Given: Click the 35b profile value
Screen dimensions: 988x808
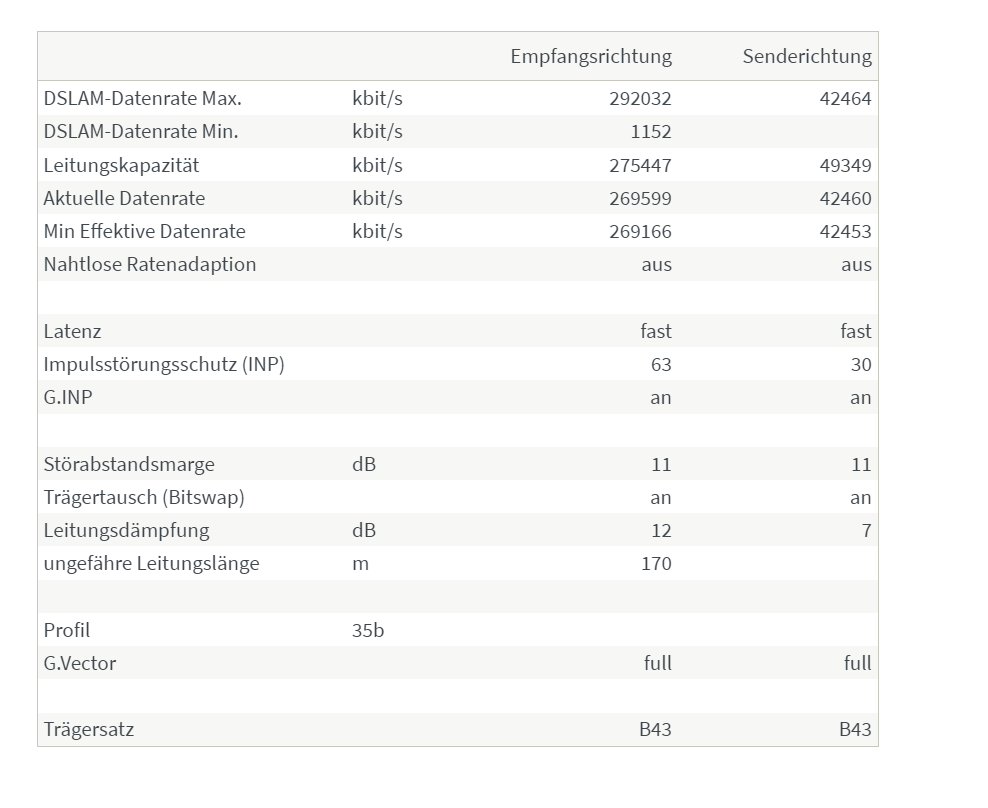Looking at the screenshot, I should [x=368, y=630].
